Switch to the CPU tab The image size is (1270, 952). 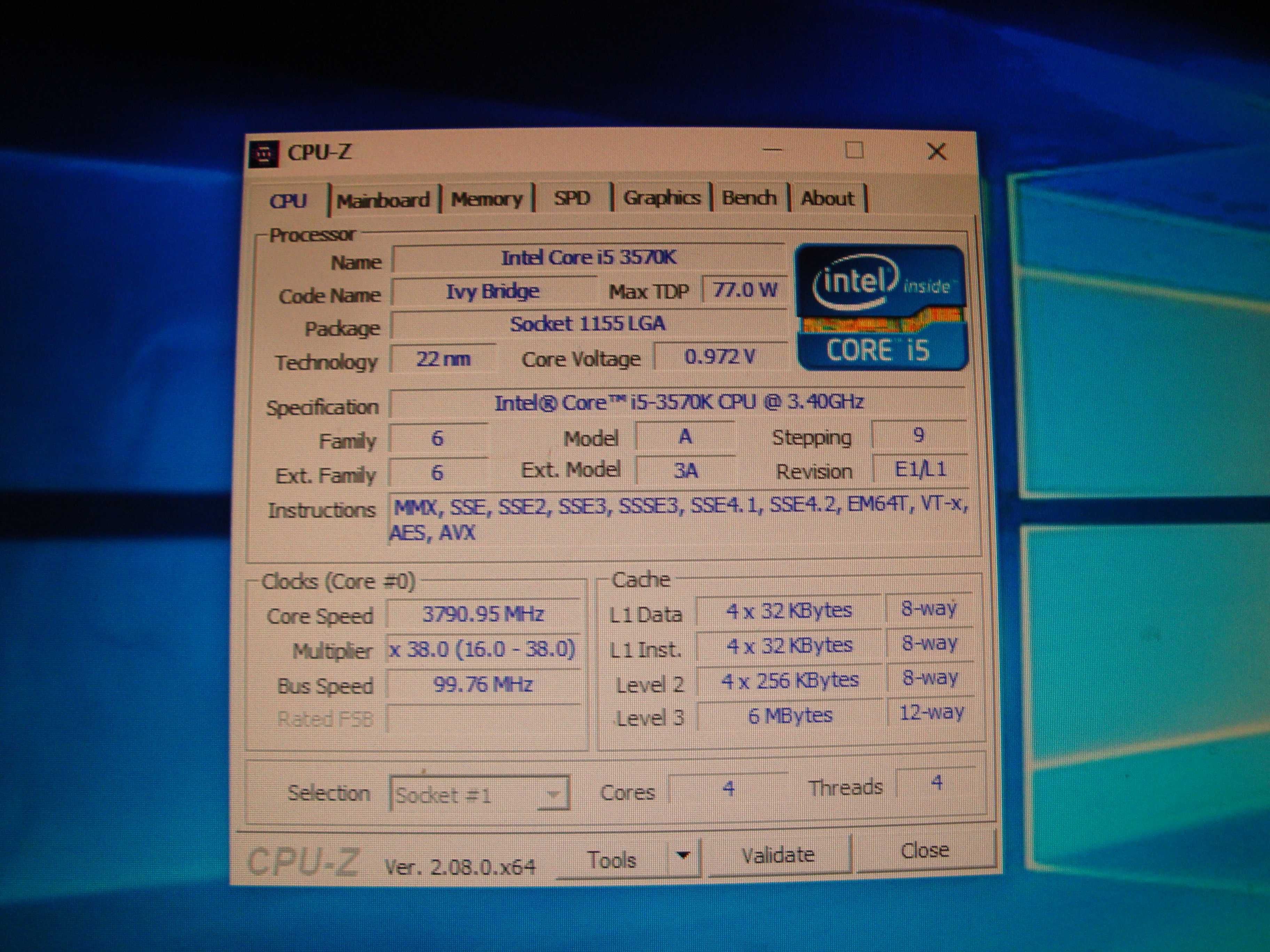point(288,201)
